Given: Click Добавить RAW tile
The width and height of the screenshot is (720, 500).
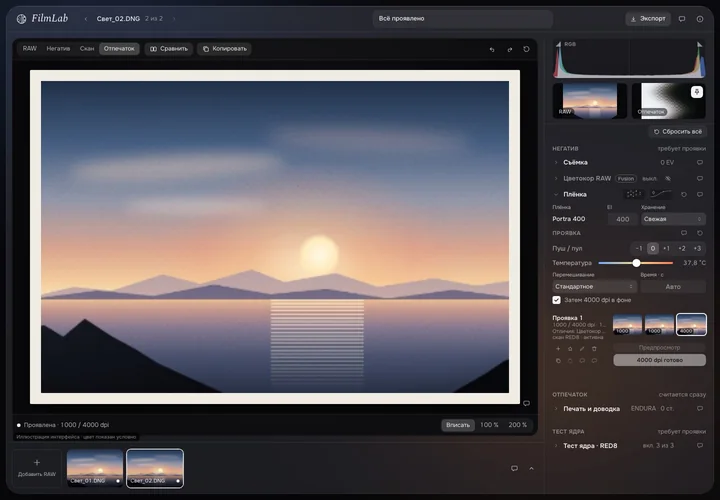Looking at the screenshot, I should [37, 468].
